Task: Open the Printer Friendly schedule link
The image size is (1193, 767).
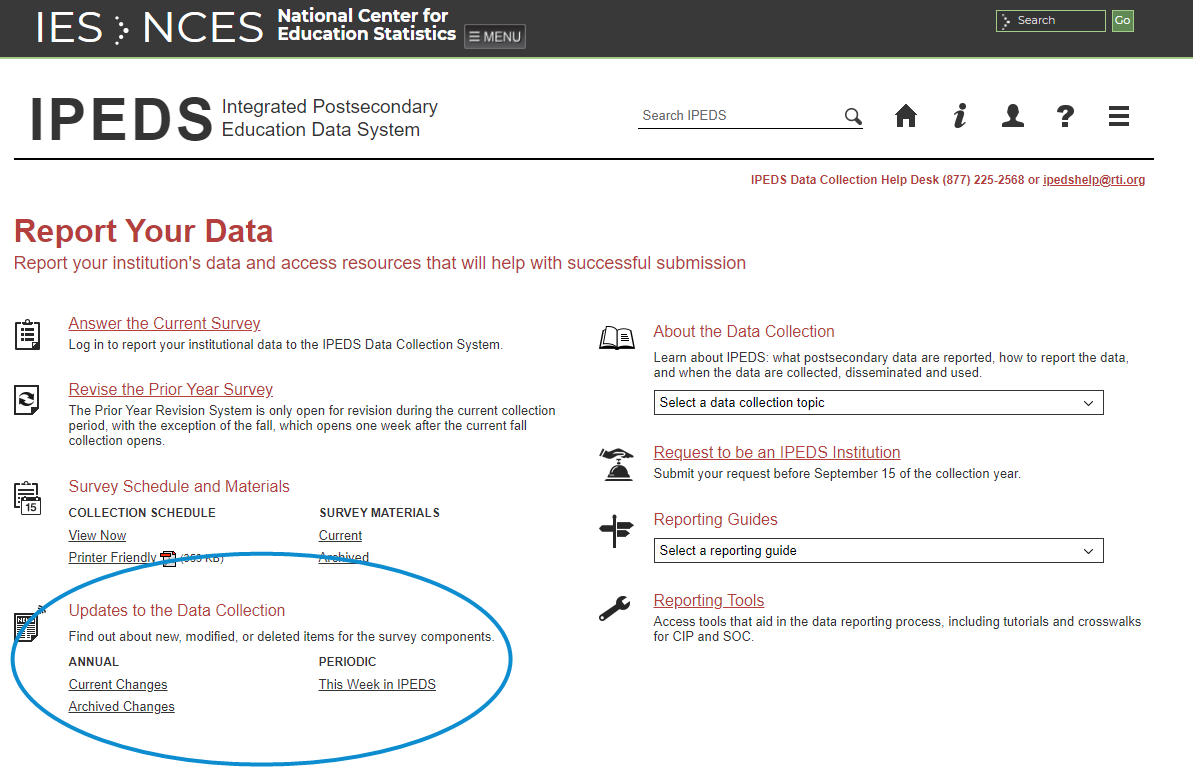Action: (113, 558)
